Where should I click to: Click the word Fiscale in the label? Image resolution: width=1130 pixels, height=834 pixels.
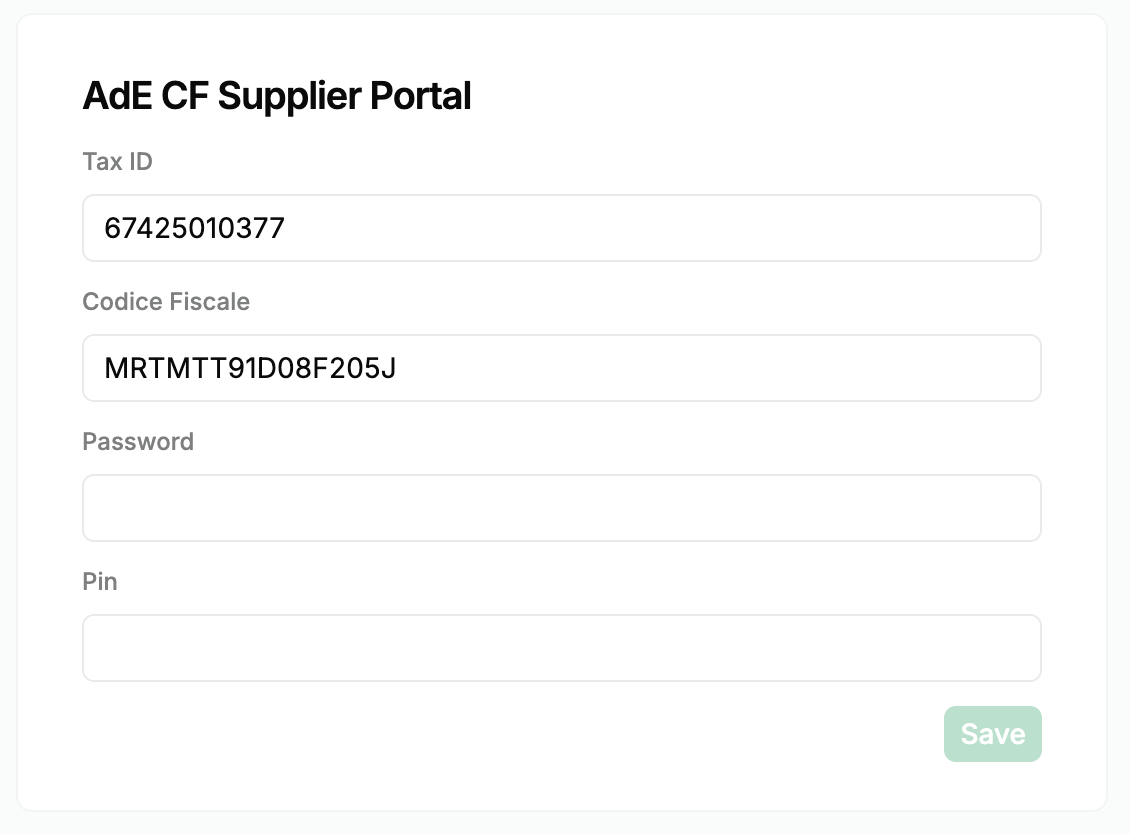tap(208, 301)
